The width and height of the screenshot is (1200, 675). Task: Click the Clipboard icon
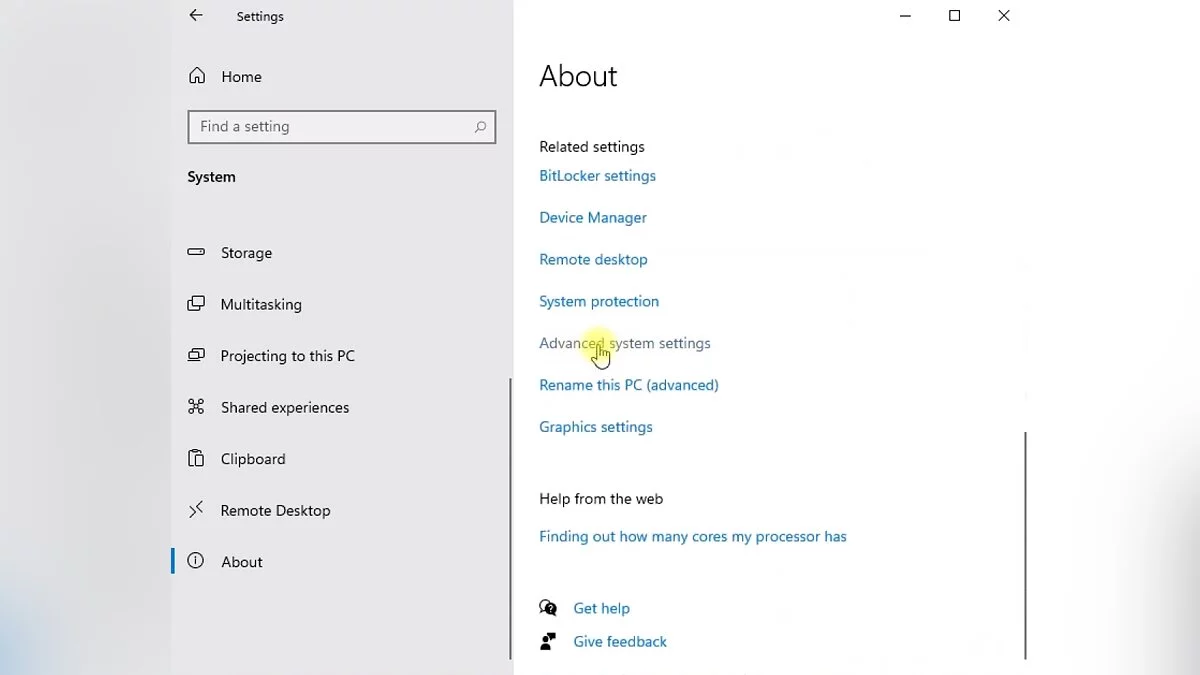click(x=197, y=459)
